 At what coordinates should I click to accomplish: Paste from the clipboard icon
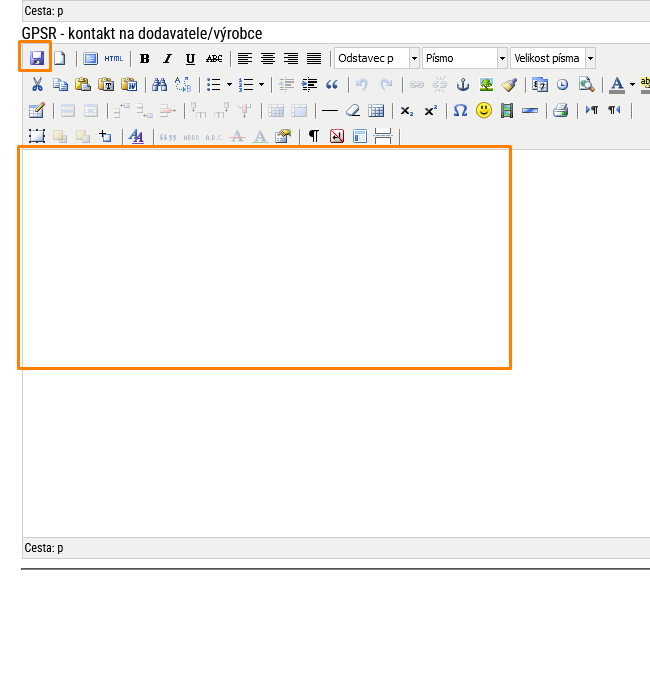tap(83, 84)
